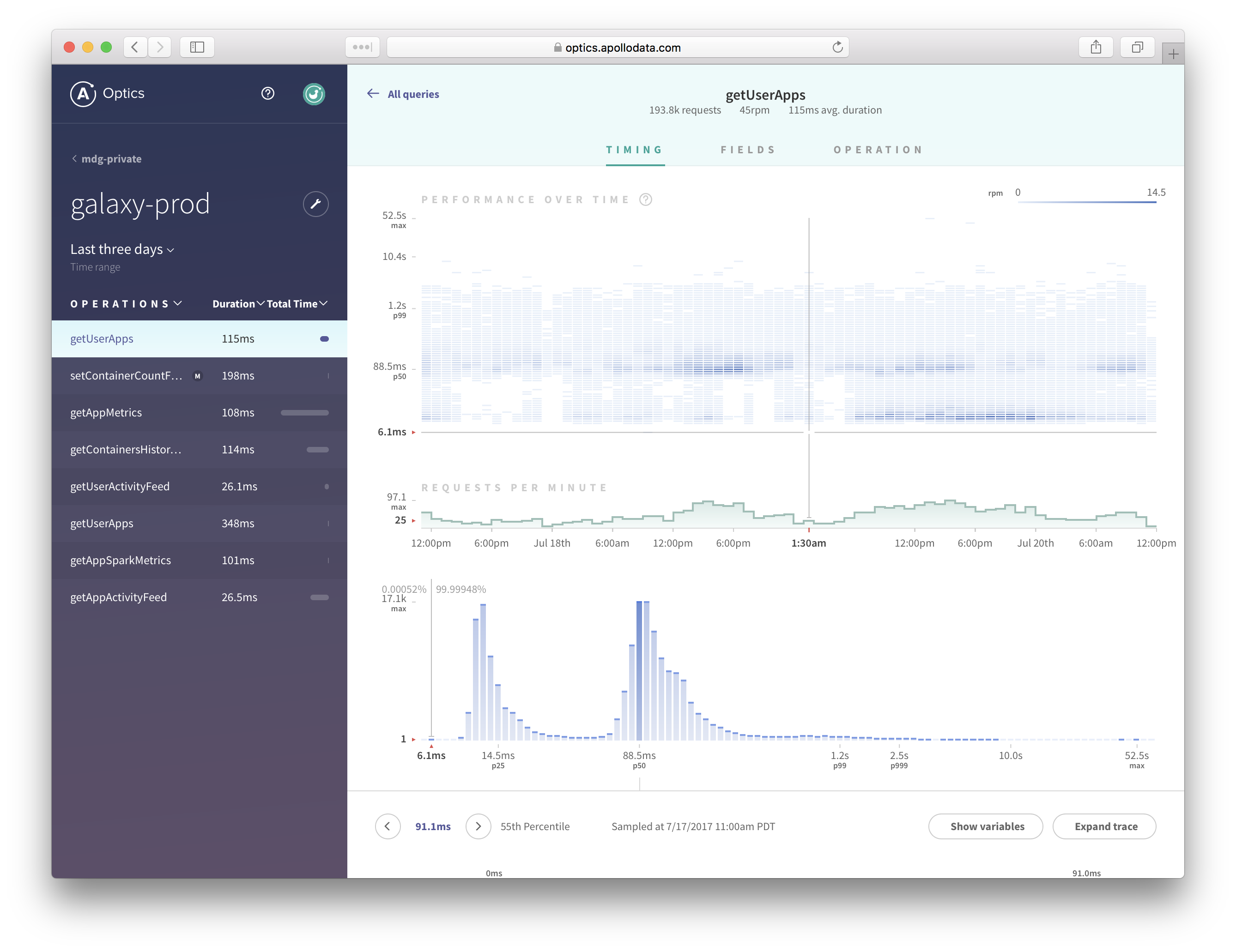
Task: Click the rpm color scale bar
Action: 1087,202
